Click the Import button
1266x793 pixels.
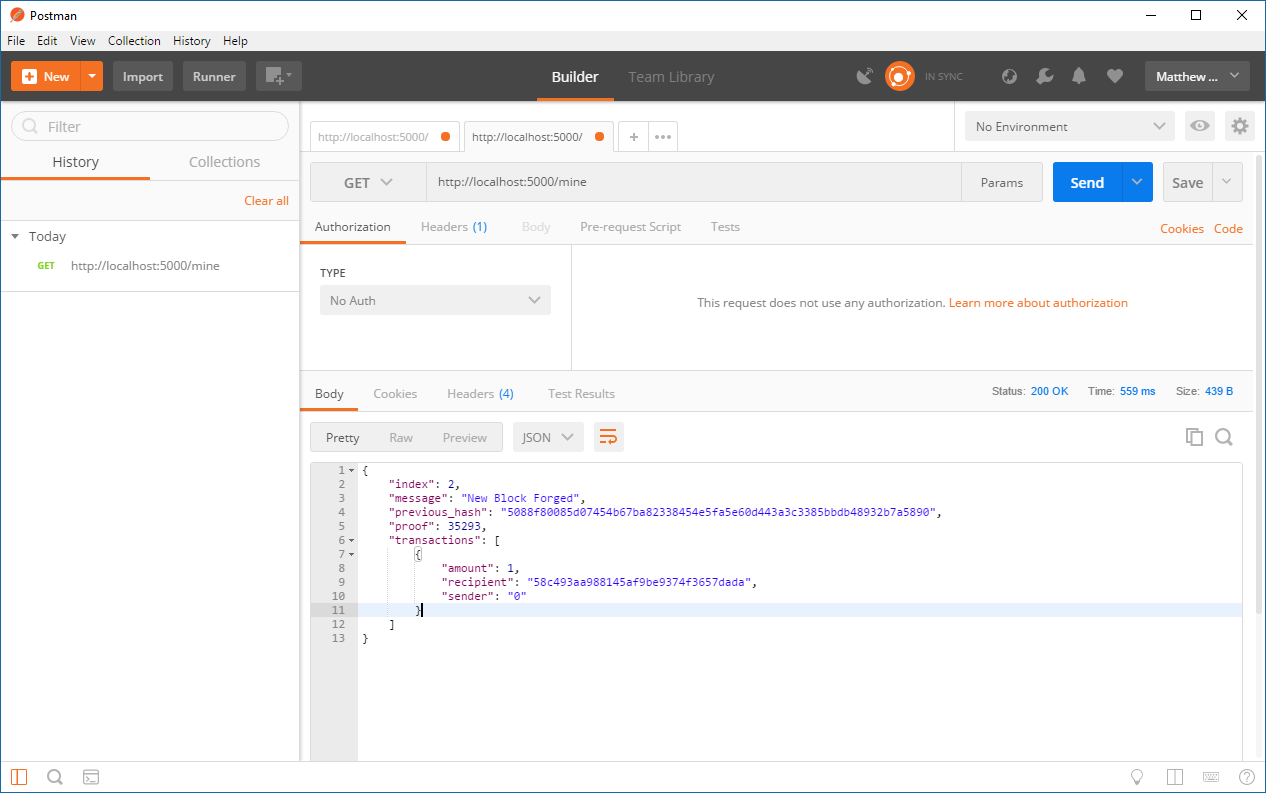coord(143,76)
